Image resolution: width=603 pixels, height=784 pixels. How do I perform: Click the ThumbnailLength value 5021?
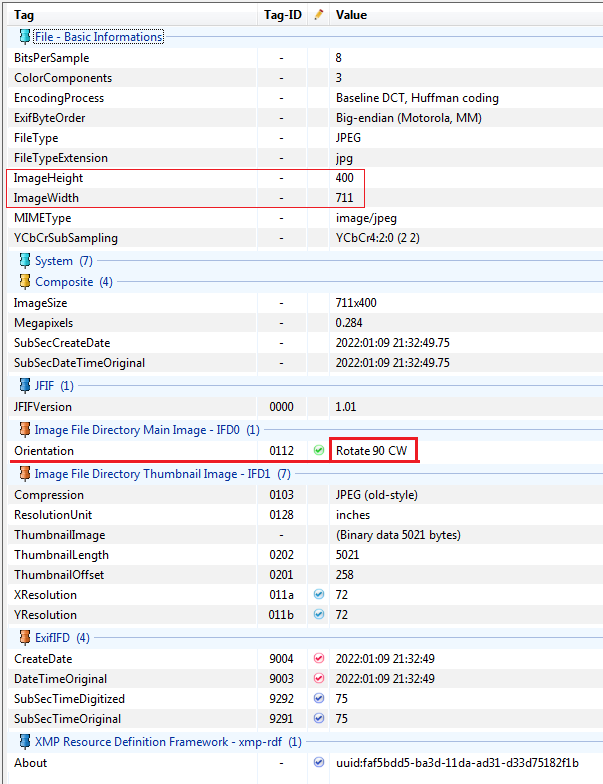click(348, 555)
